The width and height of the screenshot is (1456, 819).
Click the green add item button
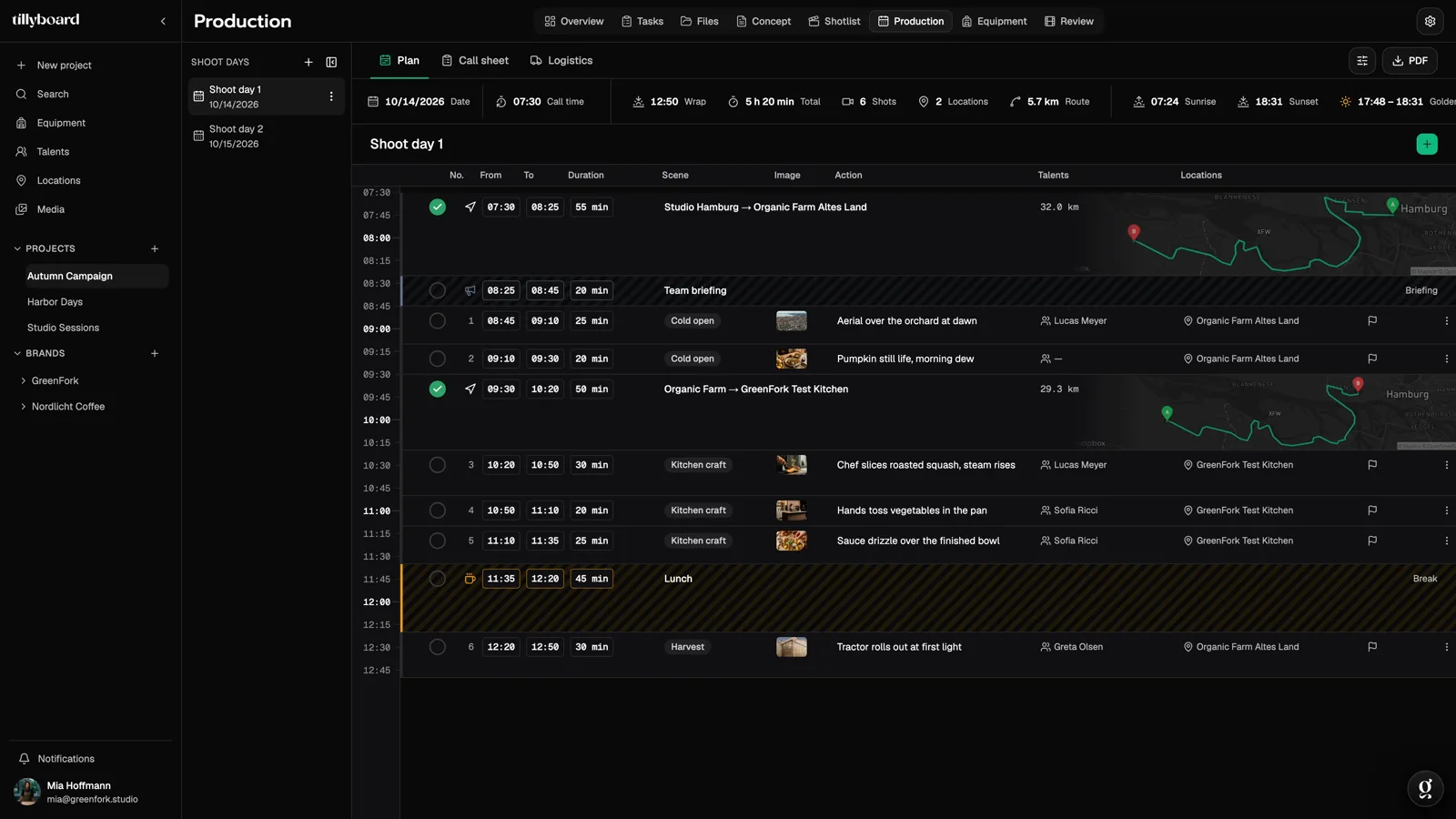[x=1427, y=144]
